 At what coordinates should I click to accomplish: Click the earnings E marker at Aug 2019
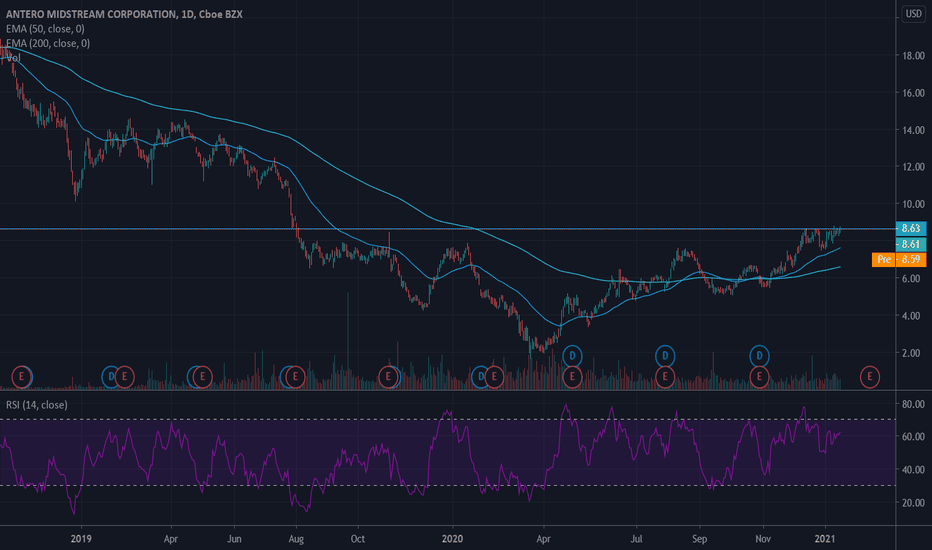coord(295,377)
